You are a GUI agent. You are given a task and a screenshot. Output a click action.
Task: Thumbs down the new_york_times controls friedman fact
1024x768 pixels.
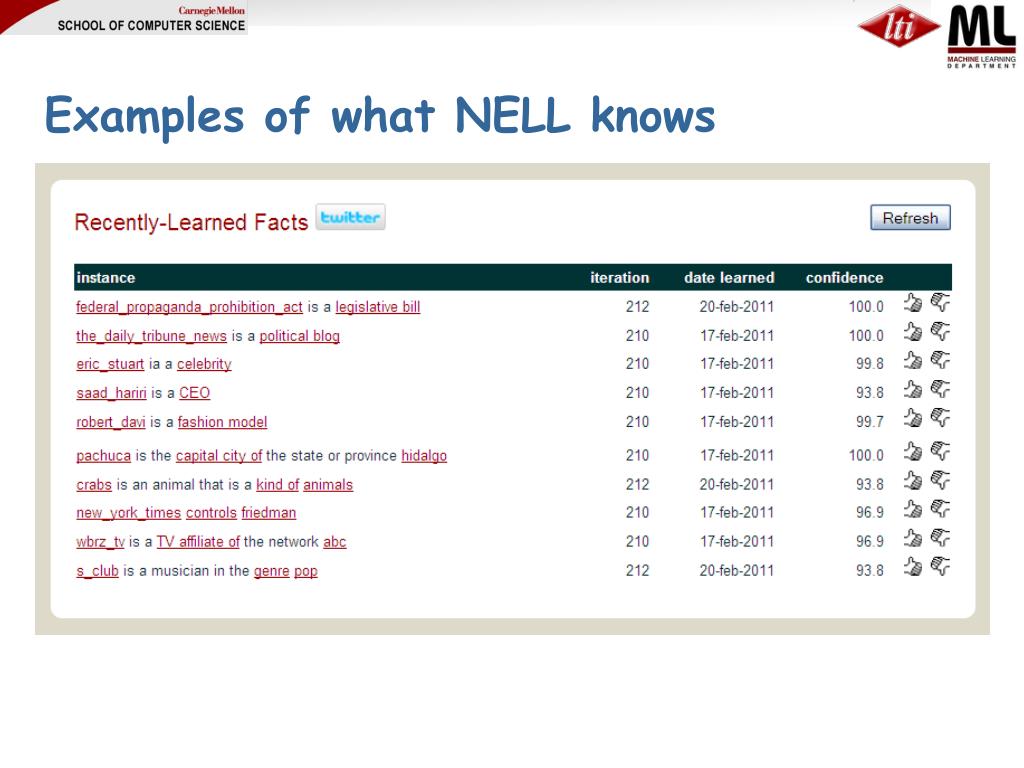(x=940, y=509)
